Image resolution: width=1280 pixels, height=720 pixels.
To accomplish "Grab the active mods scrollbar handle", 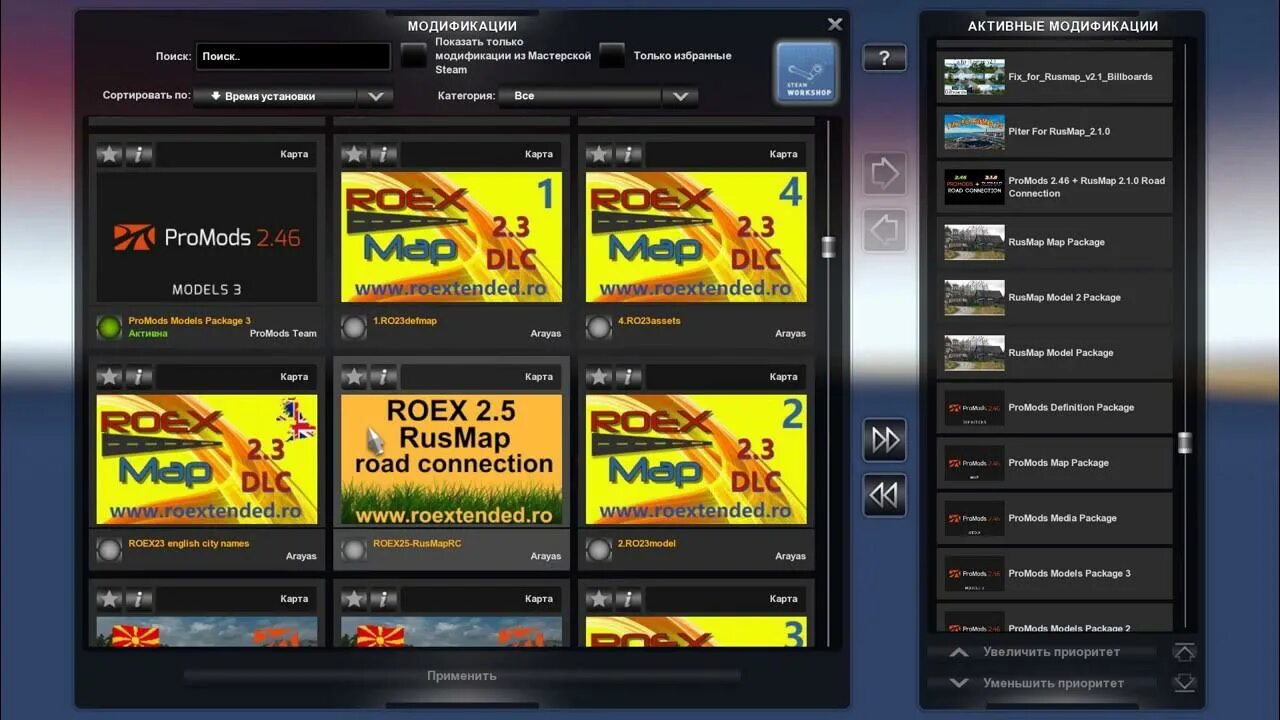I will (x=1185, y=442).
